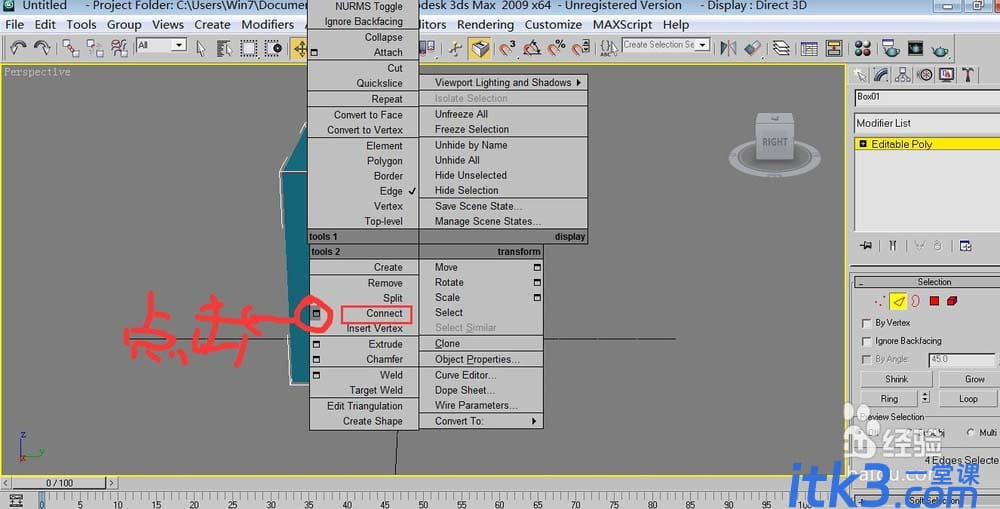Image resolution: width=1000 pixels, height=509 pixels.
Task: Toggle the Spinner Snap icon
Action: coord(581,48)
